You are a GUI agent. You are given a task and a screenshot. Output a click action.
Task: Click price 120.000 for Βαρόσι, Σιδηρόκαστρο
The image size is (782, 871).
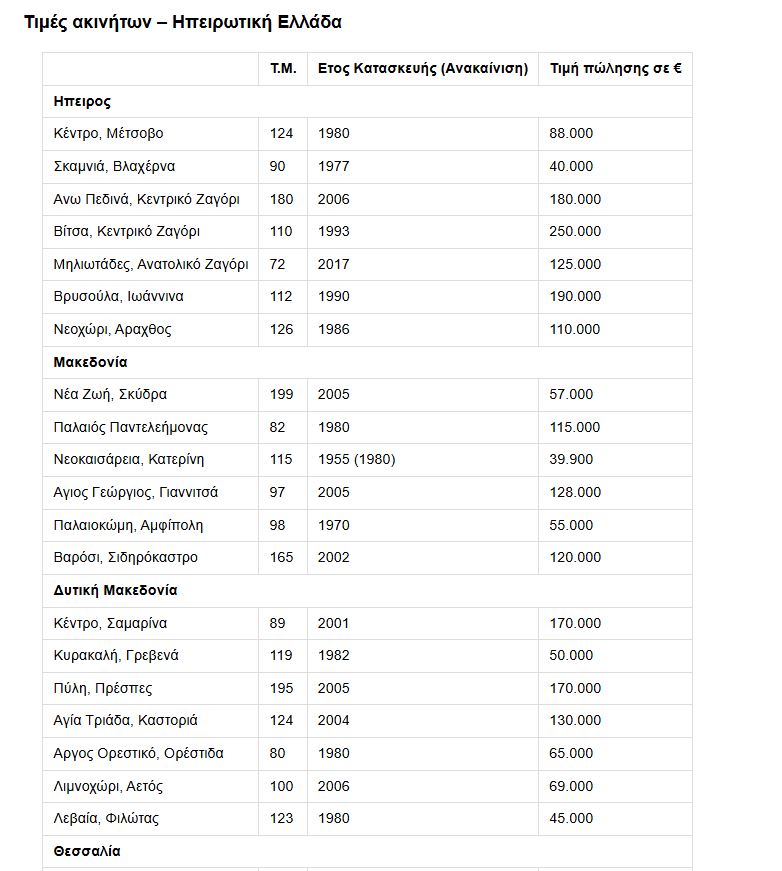tap(576, 557)
